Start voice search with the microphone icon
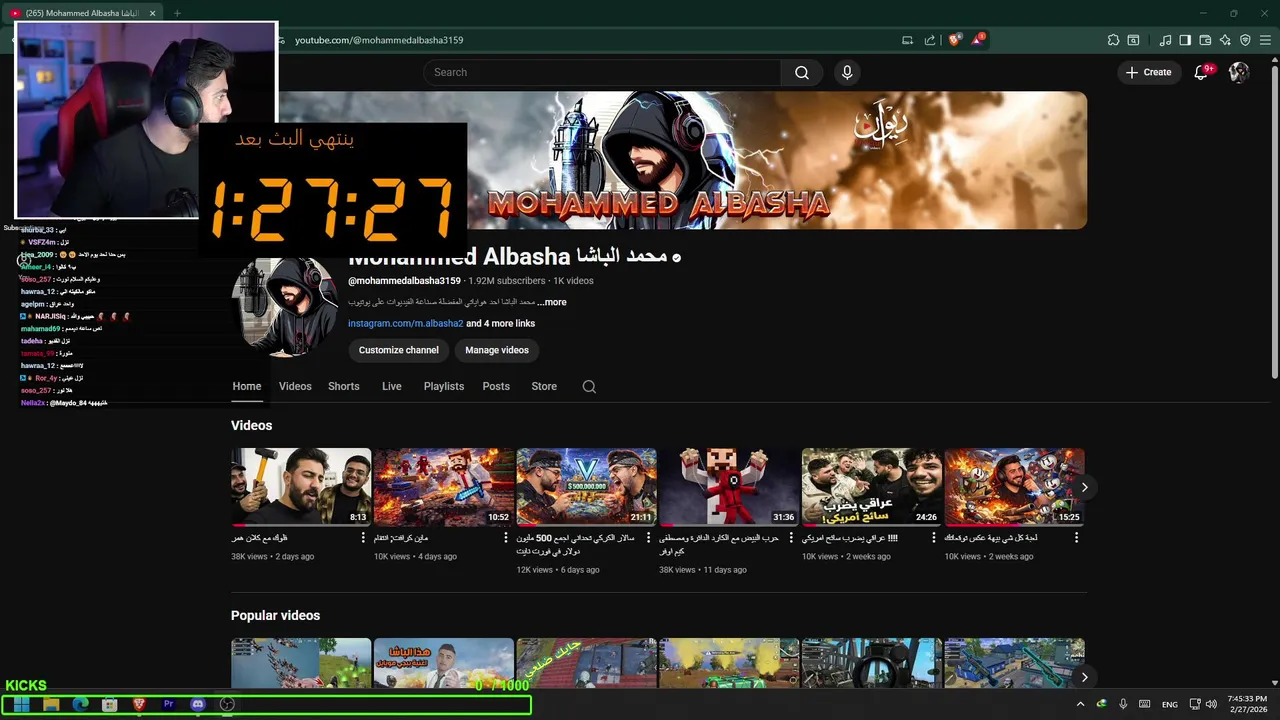 point(847,72)
